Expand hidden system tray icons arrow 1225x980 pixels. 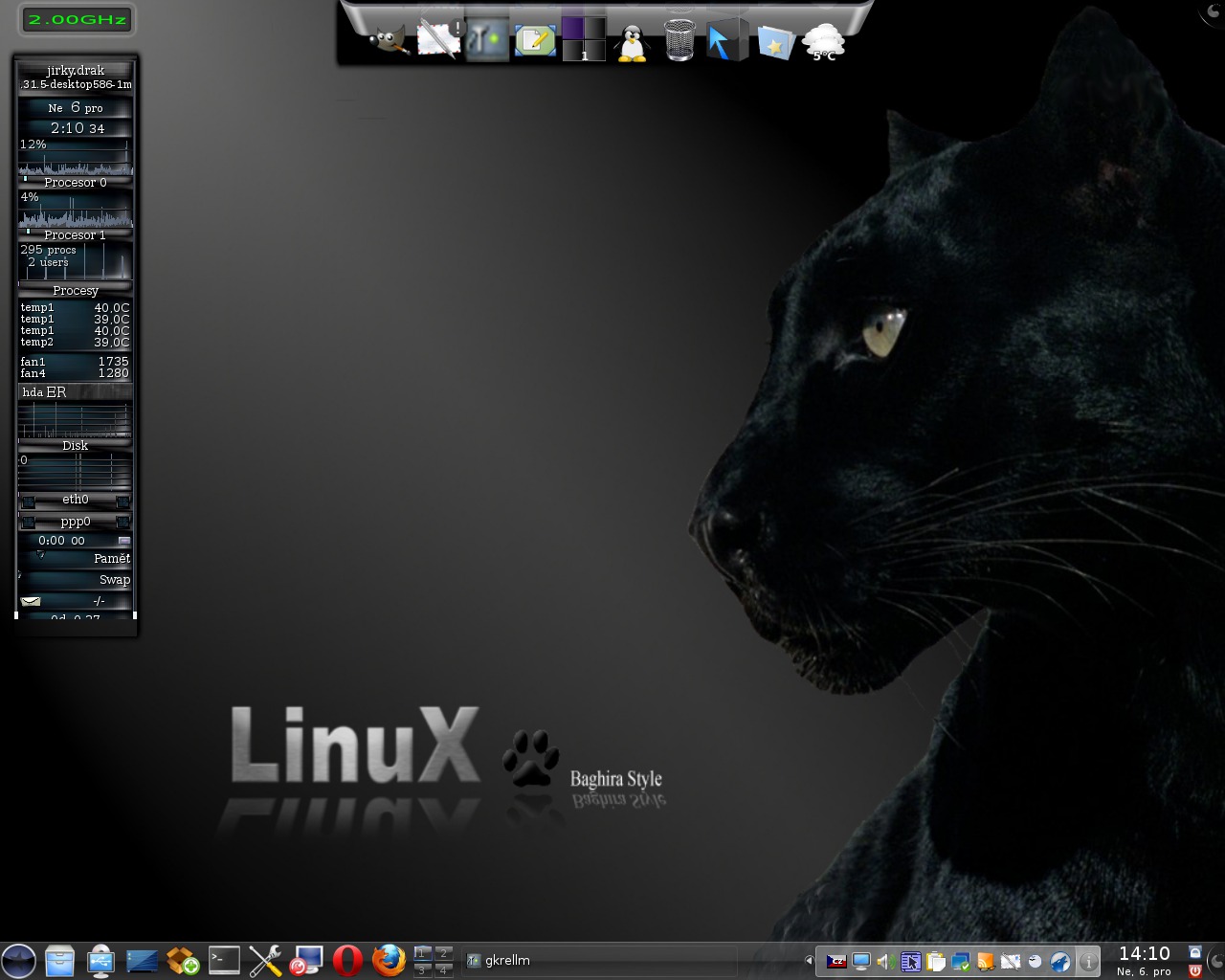(809, 961)
